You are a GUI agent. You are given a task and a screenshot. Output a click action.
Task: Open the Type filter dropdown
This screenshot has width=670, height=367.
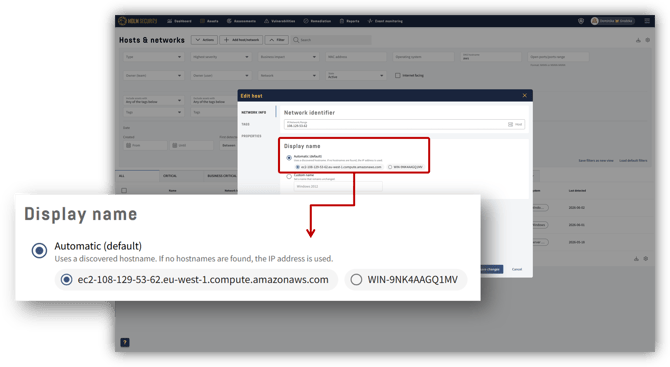tap(153, 57)
